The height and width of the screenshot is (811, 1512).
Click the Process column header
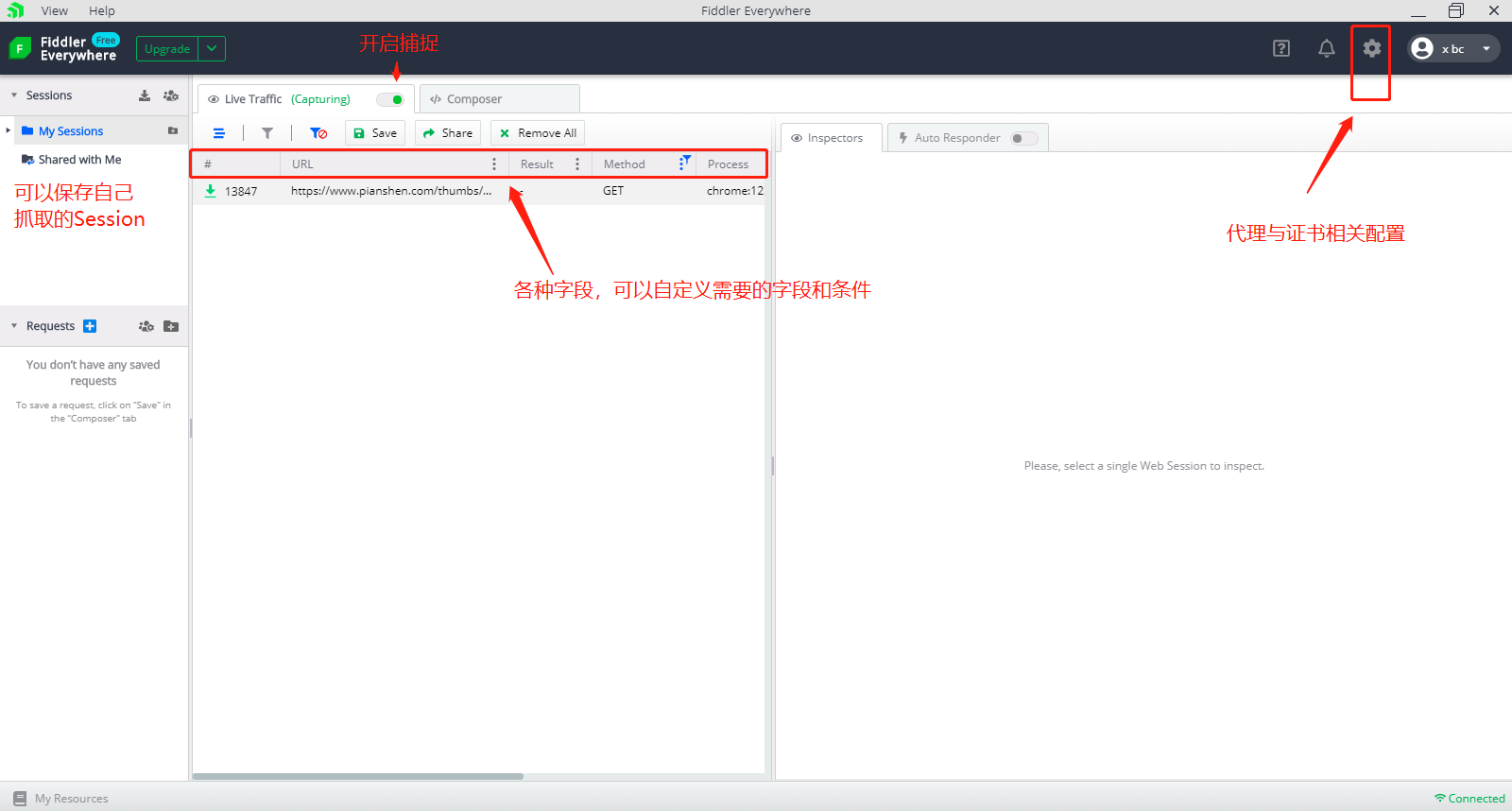pyautogui.click(x=728, y=164)
